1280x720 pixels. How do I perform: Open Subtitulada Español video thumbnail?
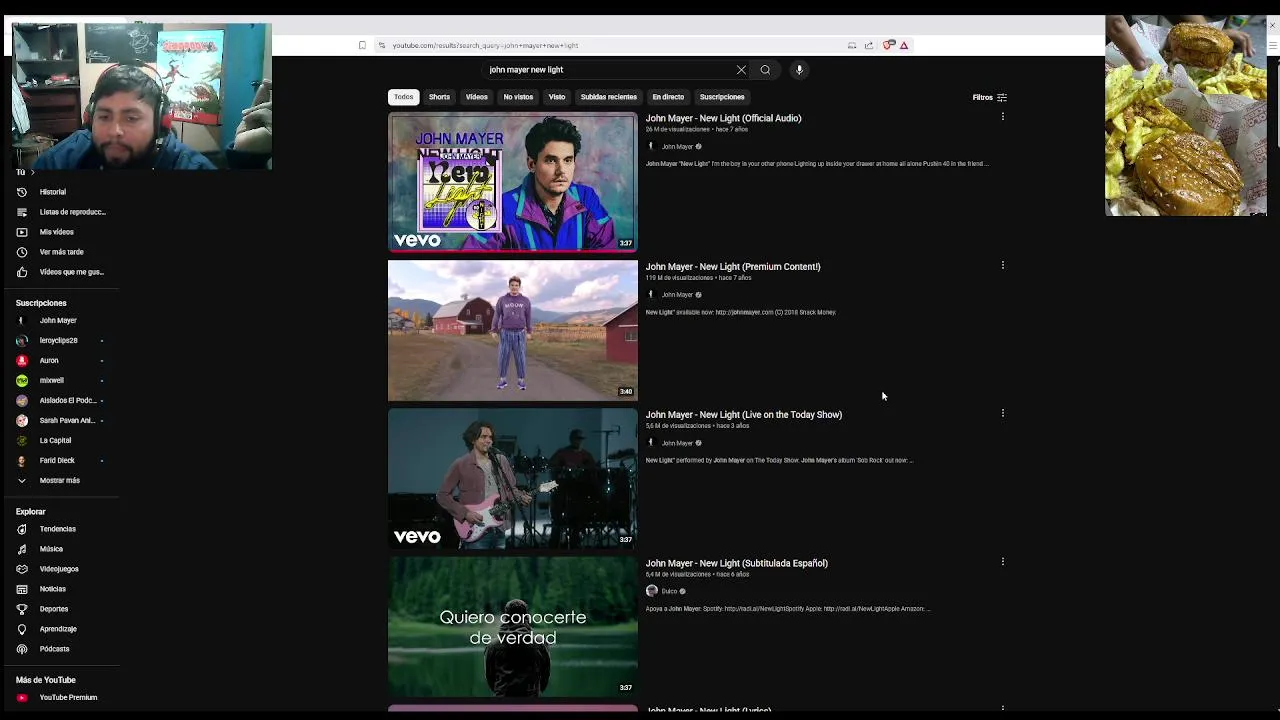[512, 626]
